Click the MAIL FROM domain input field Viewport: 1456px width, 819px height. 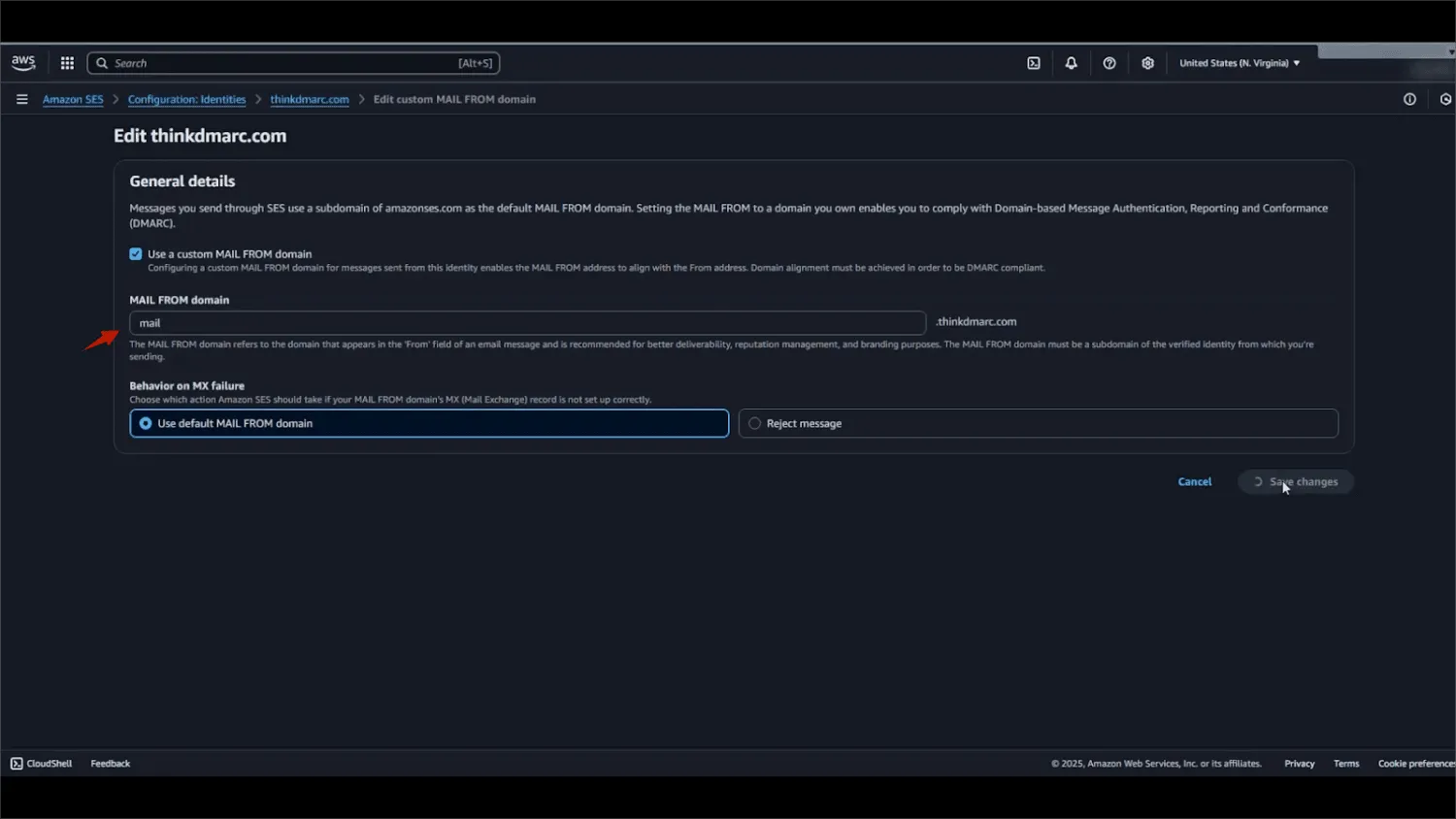click(528, 323)
